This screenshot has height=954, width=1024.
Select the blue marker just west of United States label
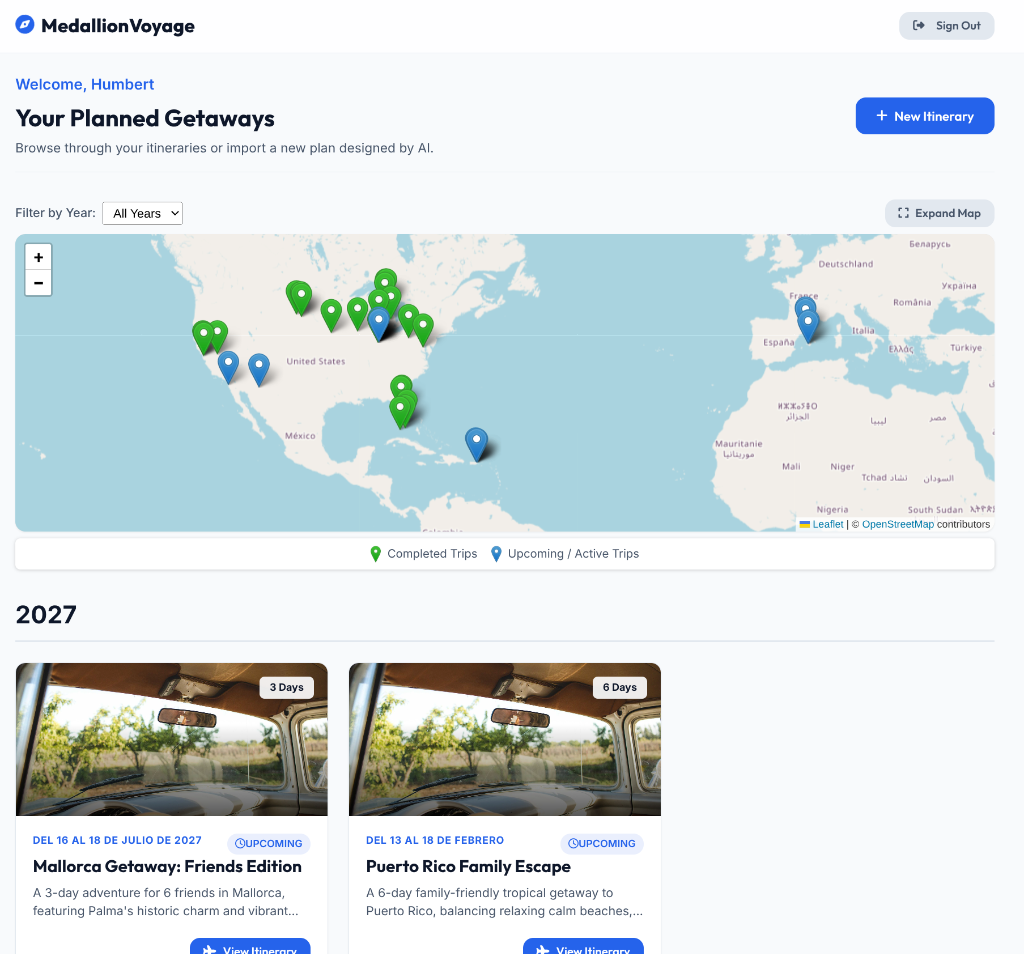tap(259, 370)
